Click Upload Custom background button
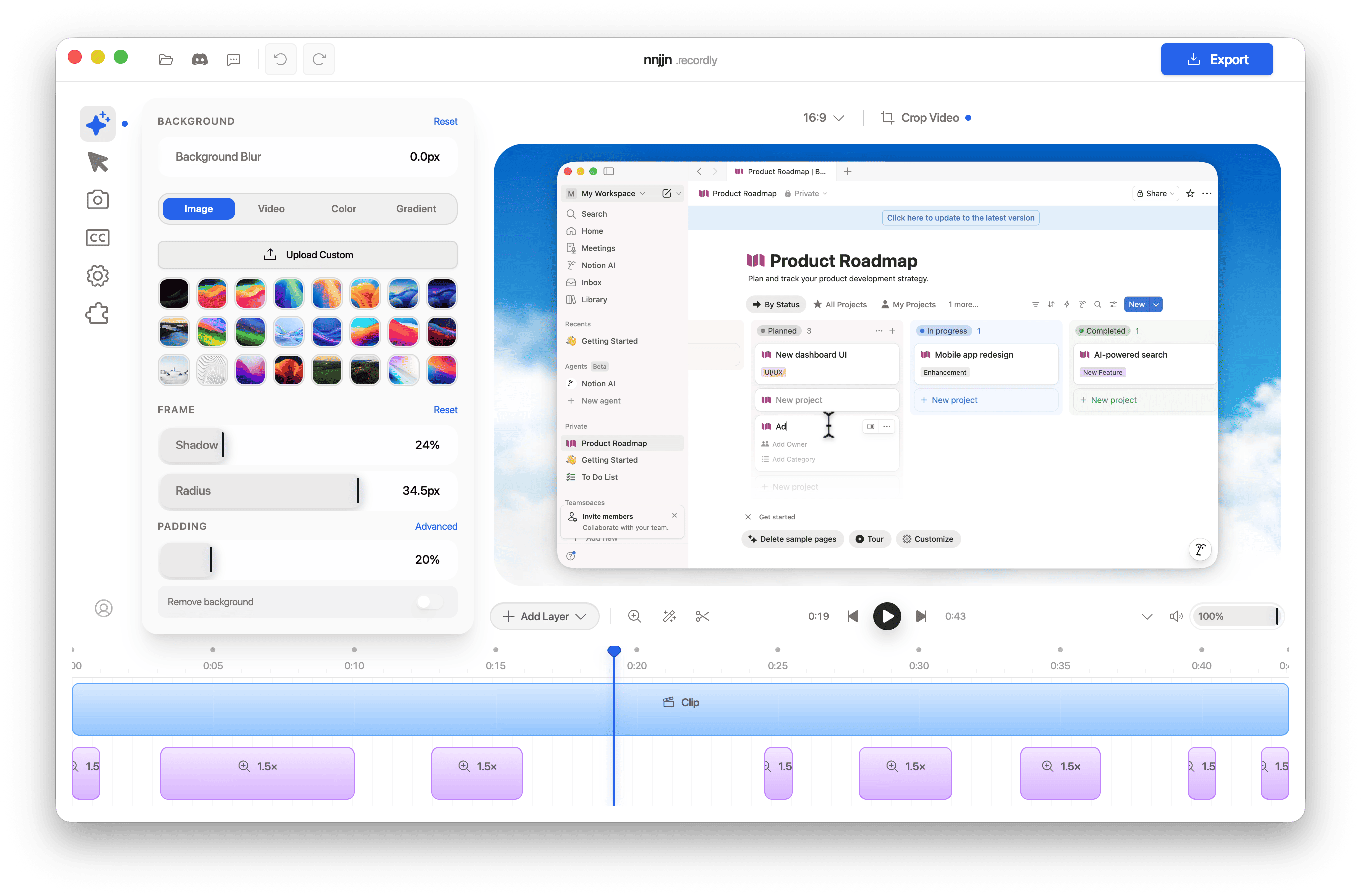This screenshot has width=1361, height=896. click(308, 254)
